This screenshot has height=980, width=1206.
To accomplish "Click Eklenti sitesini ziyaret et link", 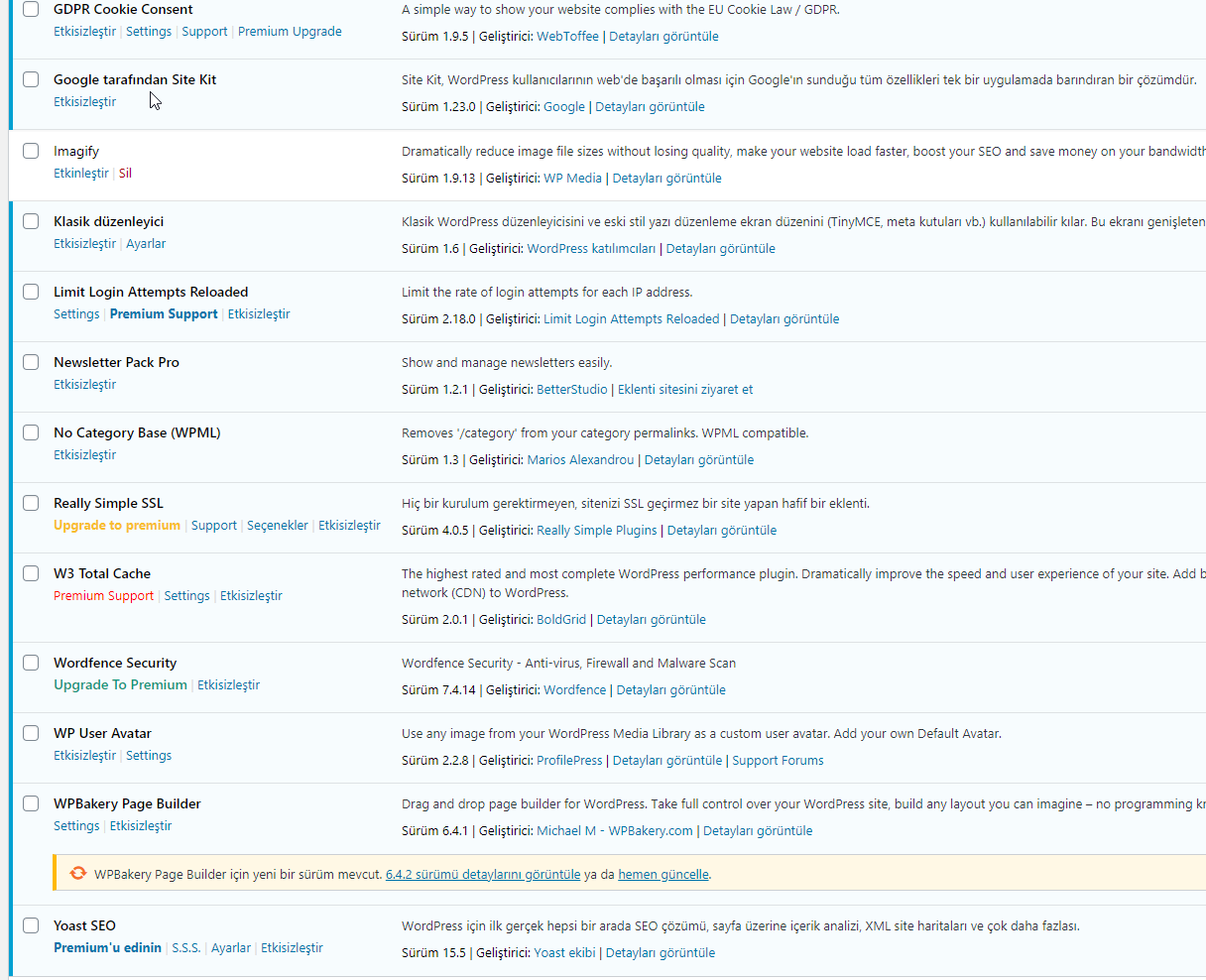I will point(685,389).
